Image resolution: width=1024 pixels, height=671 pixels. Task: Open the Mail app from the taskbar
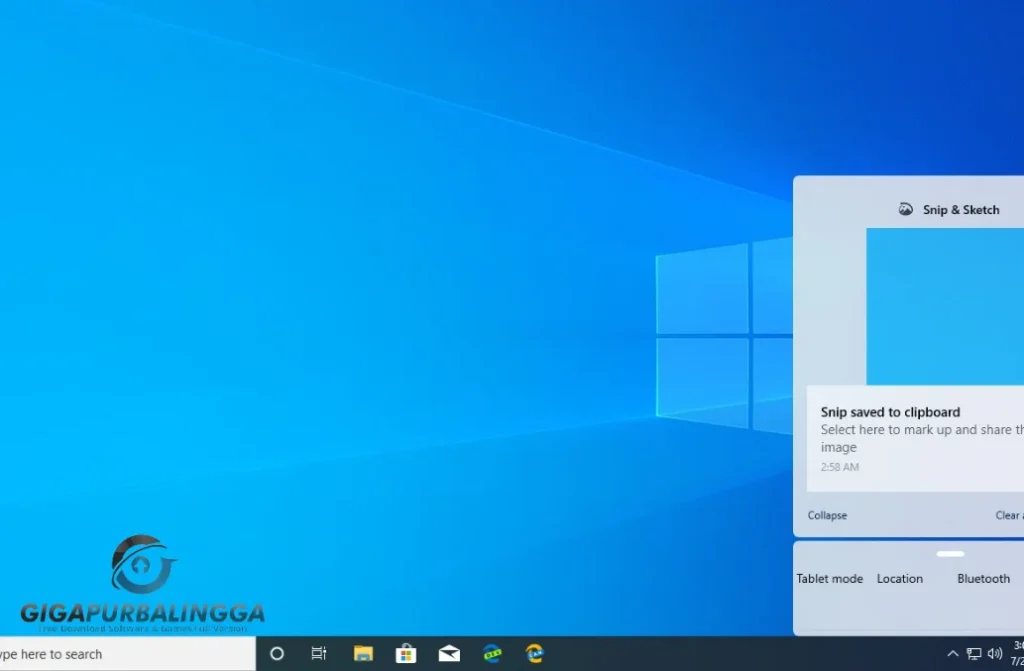pos(449,654)
